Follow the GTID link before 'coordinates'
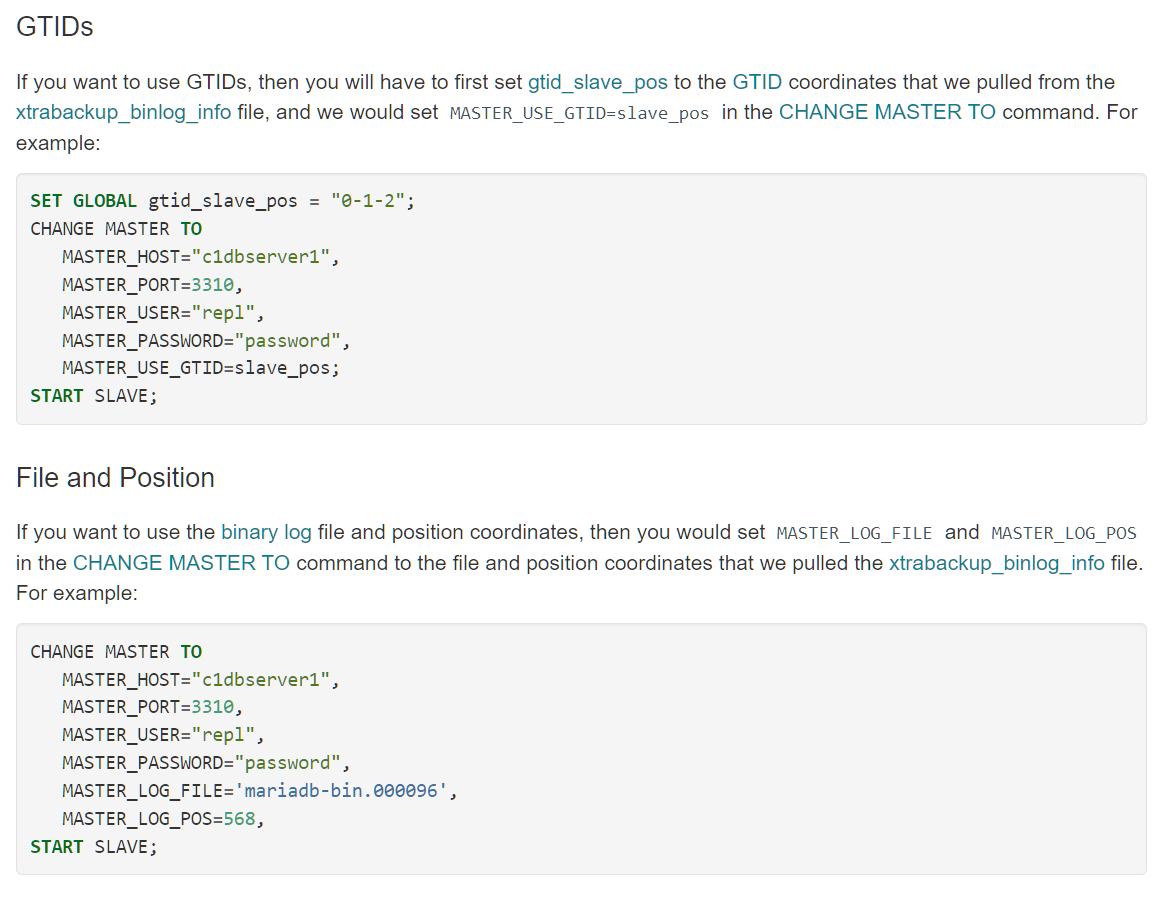 (756, 82)
